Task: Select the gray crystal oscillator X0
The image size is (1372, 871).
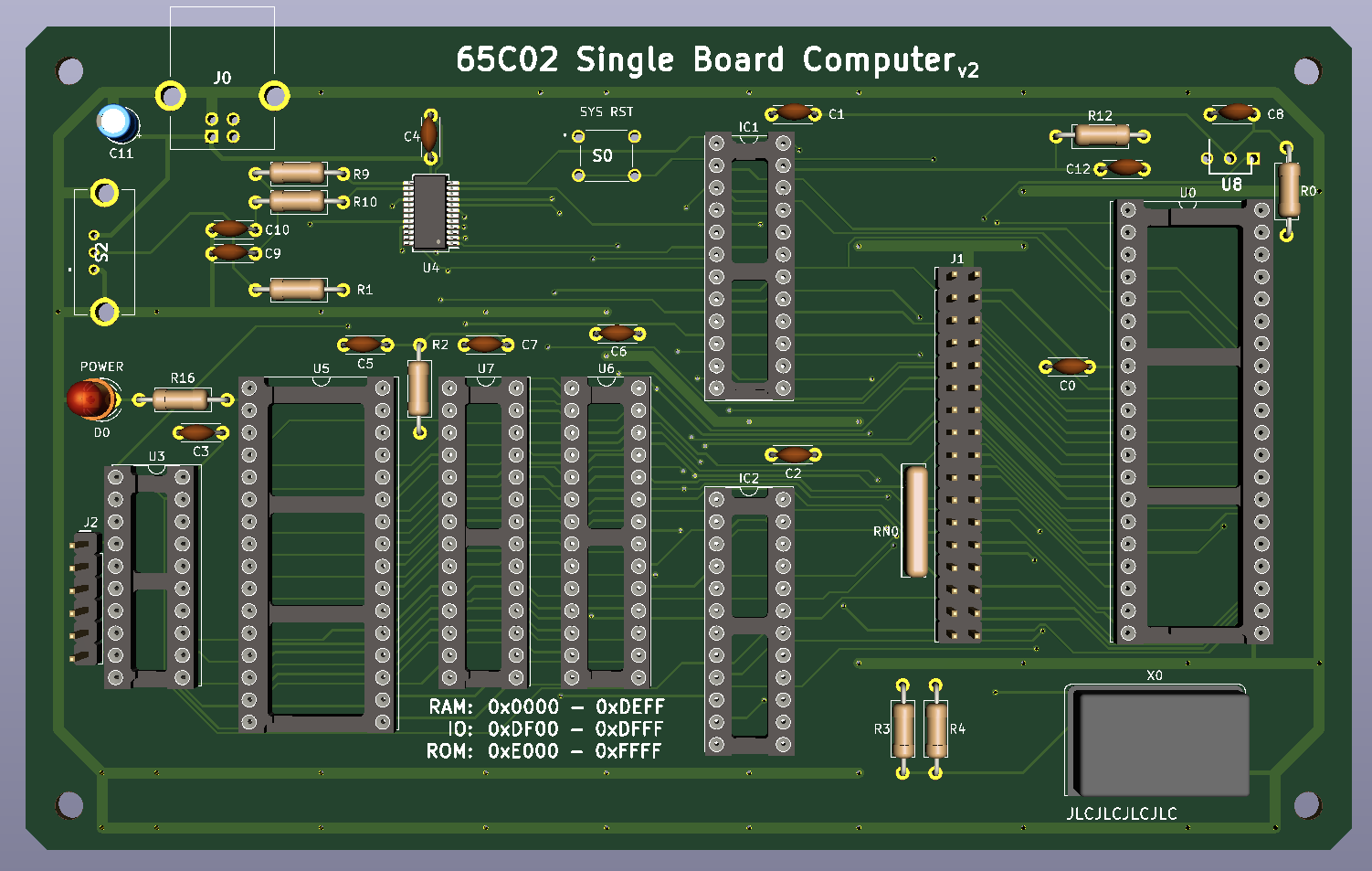Action: pyautogui.click(x=1160, y=743)
